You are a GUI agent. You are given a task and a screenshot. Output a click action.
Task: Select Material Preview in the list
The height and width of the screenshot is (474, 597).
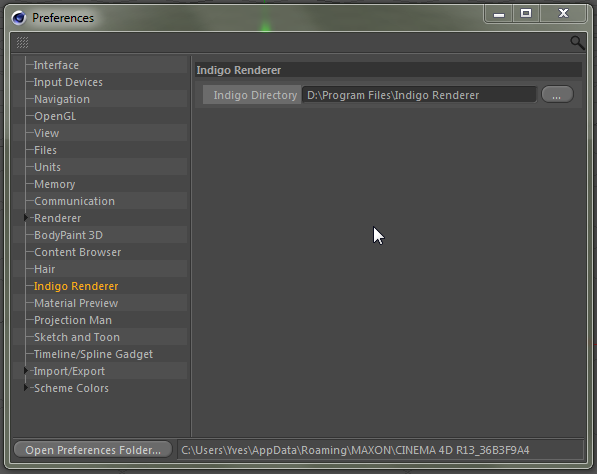(76, 303)
